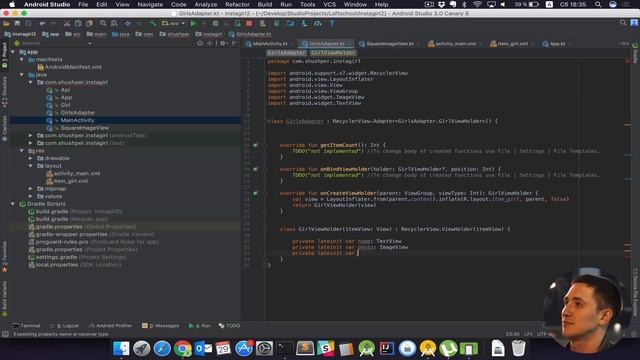Expand com.shushper.instagirl (androidTest) package
Screen dimensions: 640x360
point(31,135)
